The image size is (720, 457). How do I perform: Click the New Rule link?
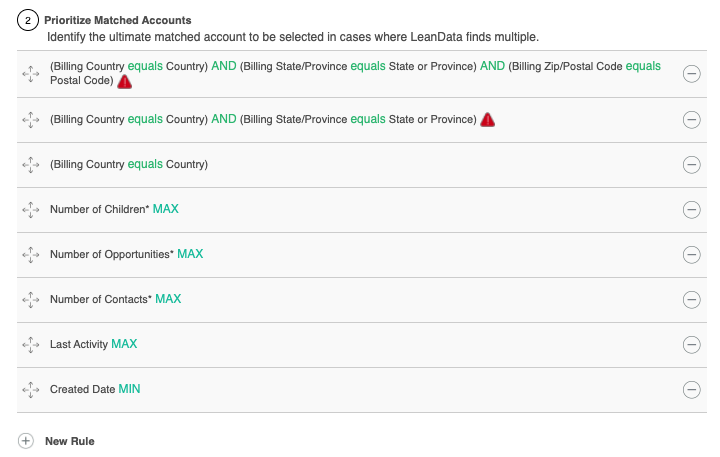tap(69, 441)
